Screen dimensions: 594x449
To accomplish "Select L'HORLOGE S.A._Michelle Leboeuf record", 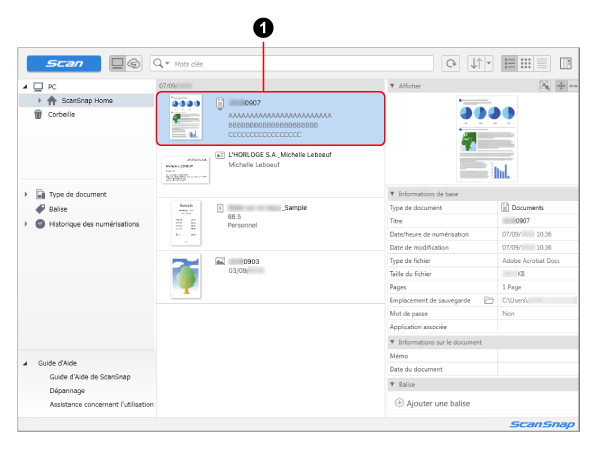I will pyautogui.click(x=280, y=155).
